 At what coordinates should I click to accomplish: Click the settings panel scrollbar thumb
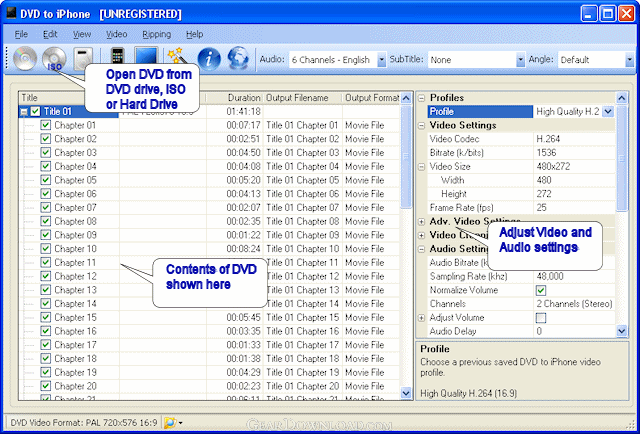(622, 158)
